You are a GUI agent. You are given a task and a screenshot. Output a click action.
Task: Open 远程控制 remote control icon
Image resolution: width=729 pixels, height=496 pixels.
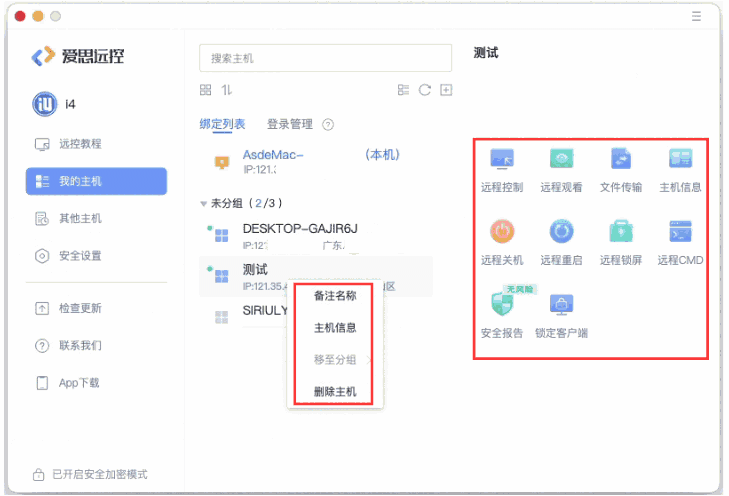point(502,159)
